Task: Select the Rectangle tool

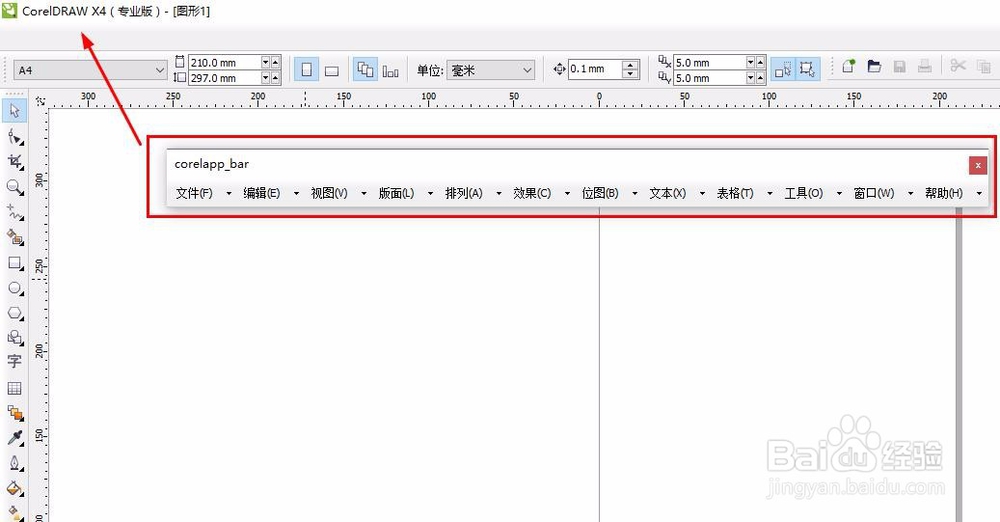Action: [x=14, y=263]
